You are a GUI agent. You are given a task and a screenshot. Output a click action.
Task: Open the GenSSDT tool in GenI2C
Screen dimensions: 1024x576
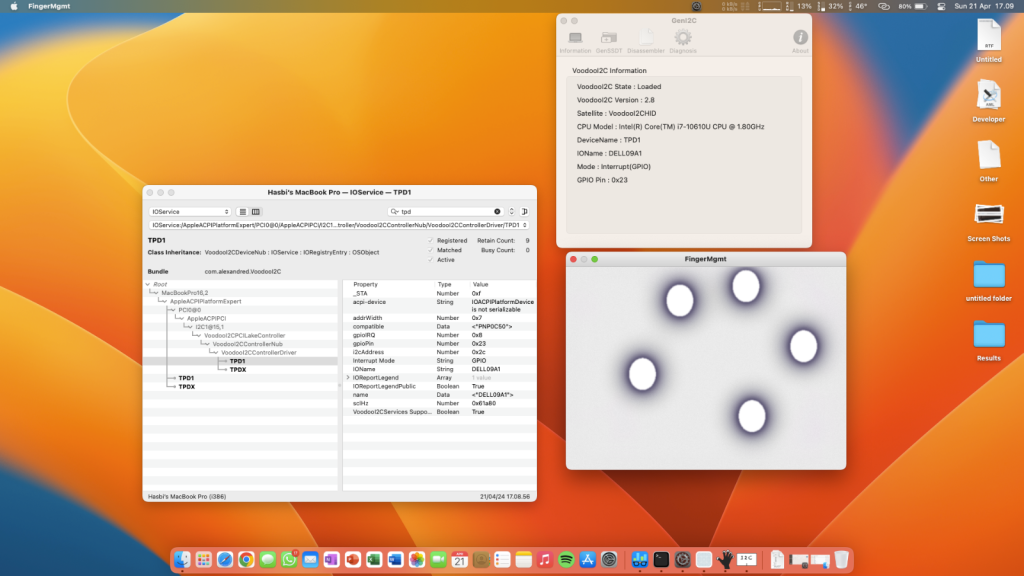coord(608,39)
